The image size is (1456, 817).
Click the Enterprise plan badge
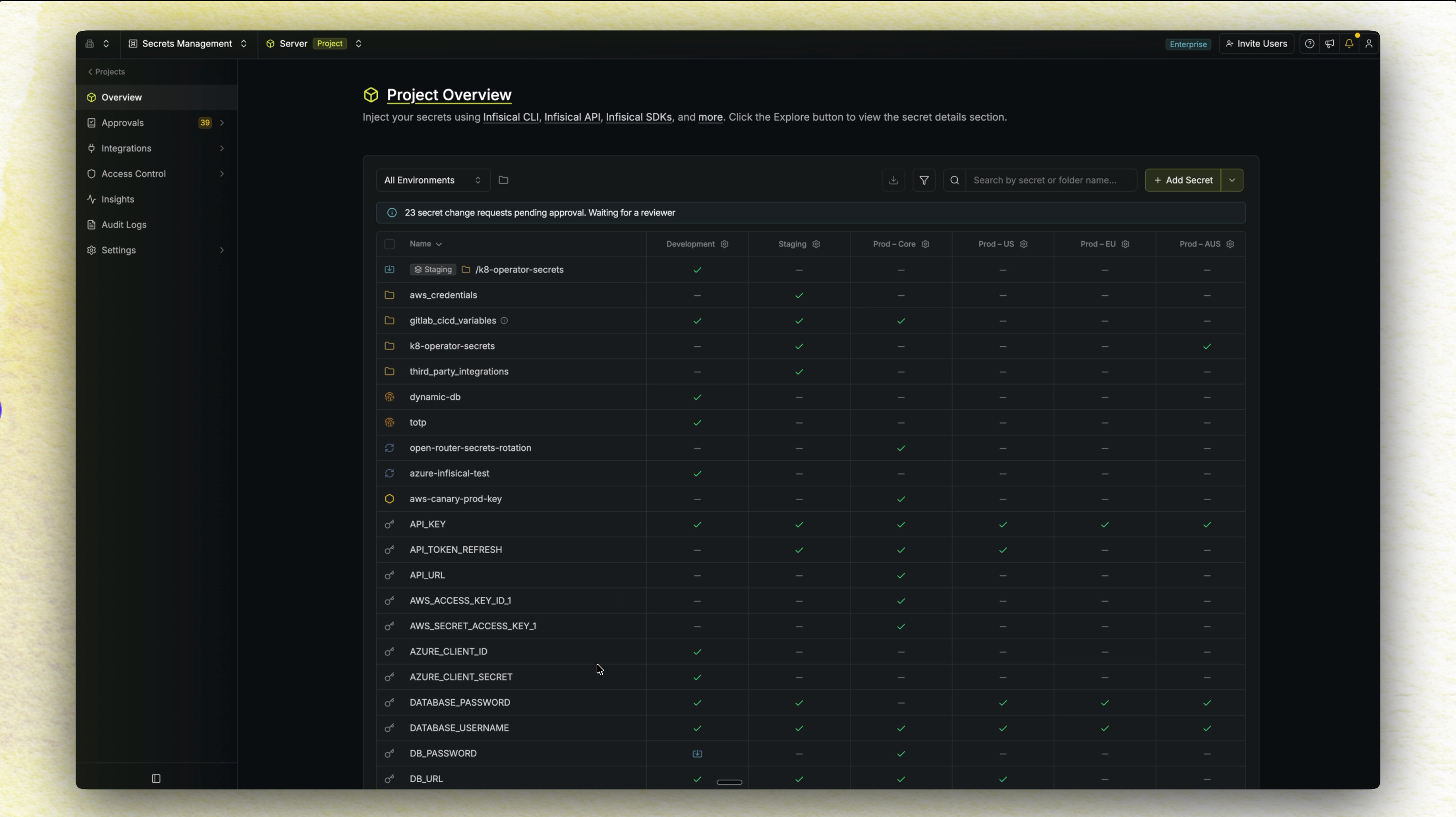point(1188,44)
